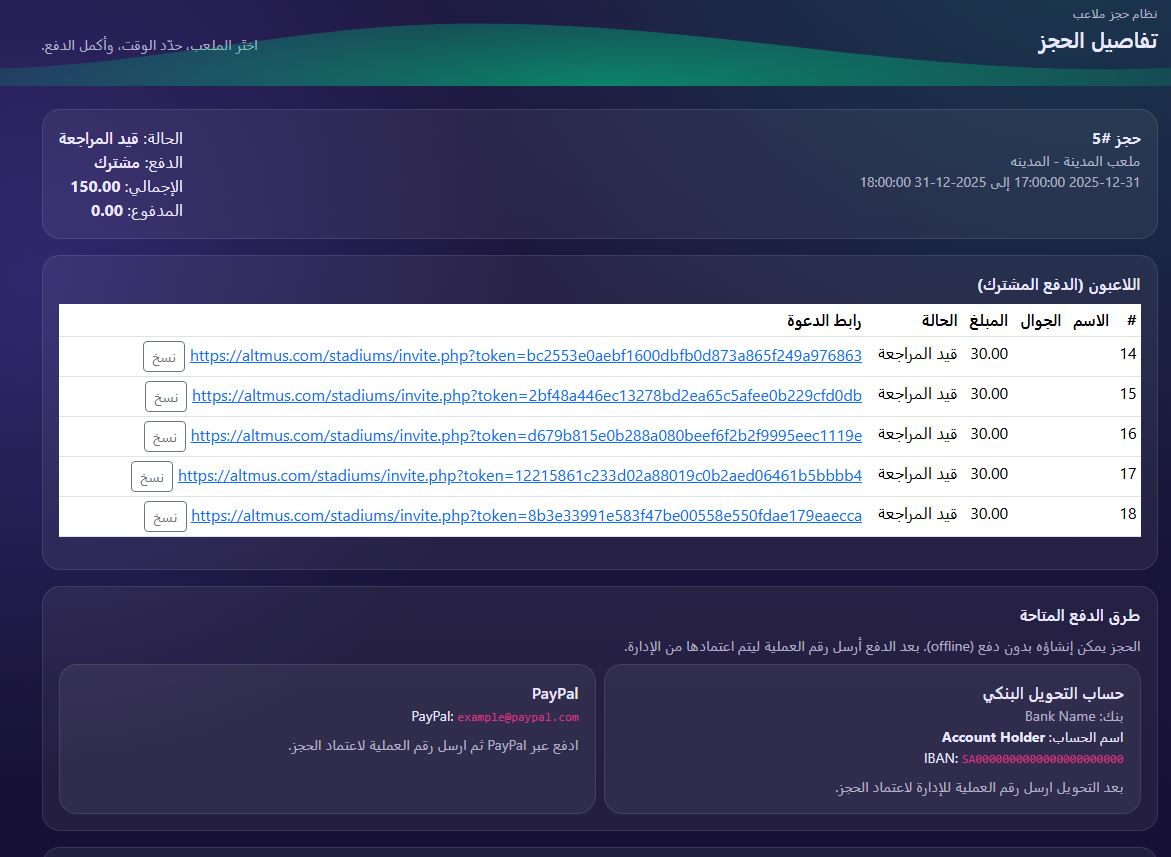Open invite link for player 16
Image resolution: width=1171 pixels, height=857 pixels.
pyautogui.click(x=528, y=435)
